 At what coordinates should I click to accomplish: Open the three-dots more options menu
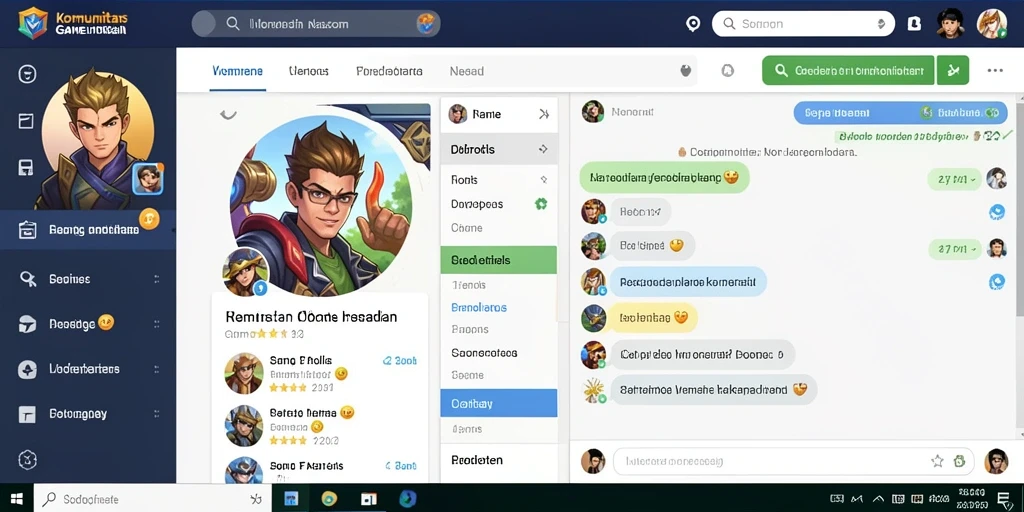tap(995, 71)
